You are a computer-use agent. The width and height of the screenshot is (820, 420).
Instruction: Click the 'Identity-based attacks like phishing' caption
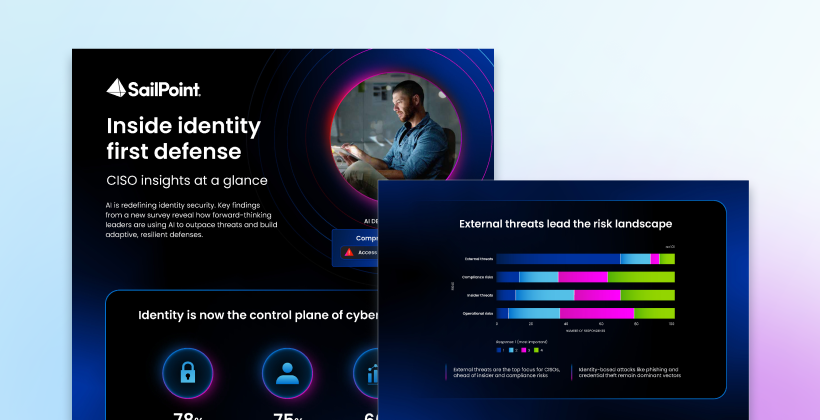tap(630, 372)
